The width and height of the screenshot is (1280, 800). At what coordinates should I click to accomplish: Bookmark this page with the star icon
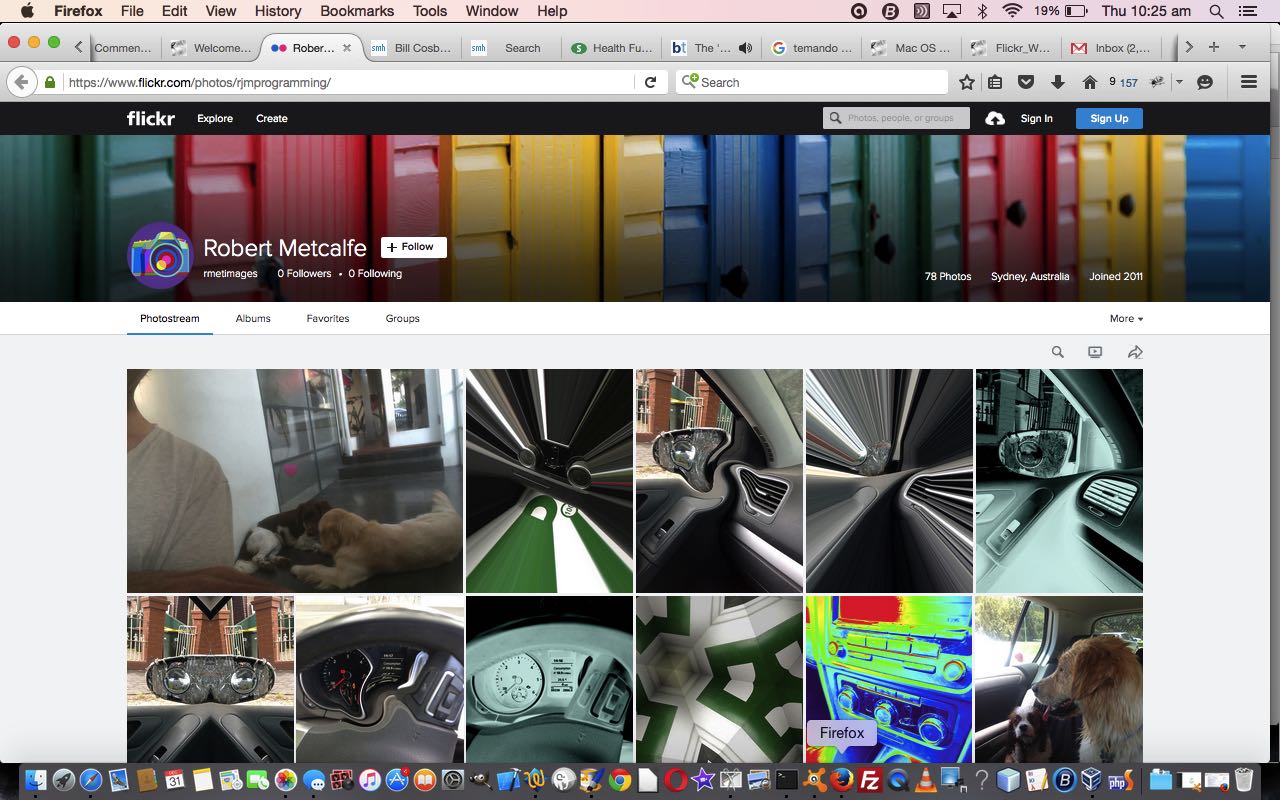coord(967,82)
